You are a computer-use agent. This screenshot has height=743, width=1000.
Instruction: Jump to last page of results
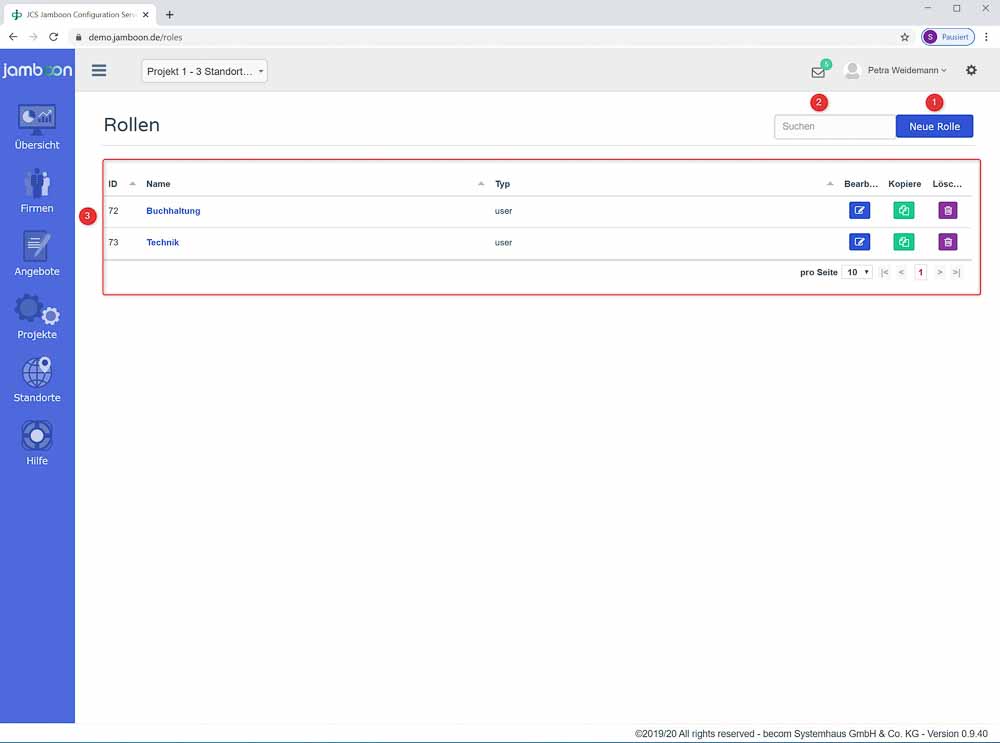(956, 272)
